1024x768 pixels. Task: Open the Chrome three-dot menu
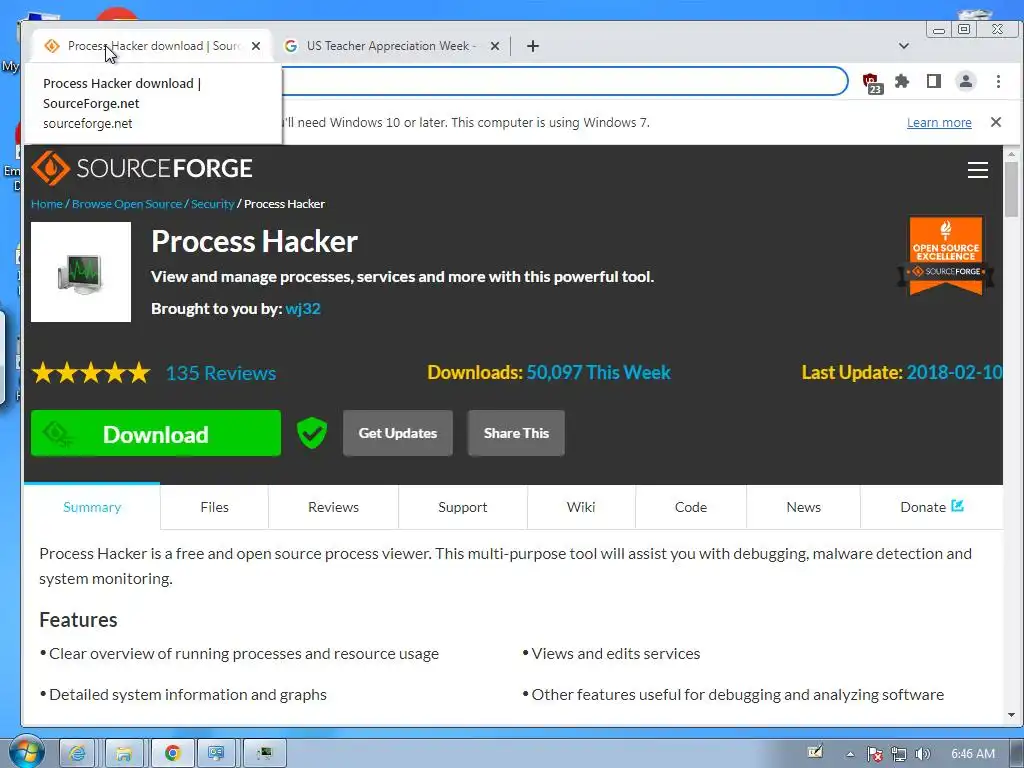997,82
